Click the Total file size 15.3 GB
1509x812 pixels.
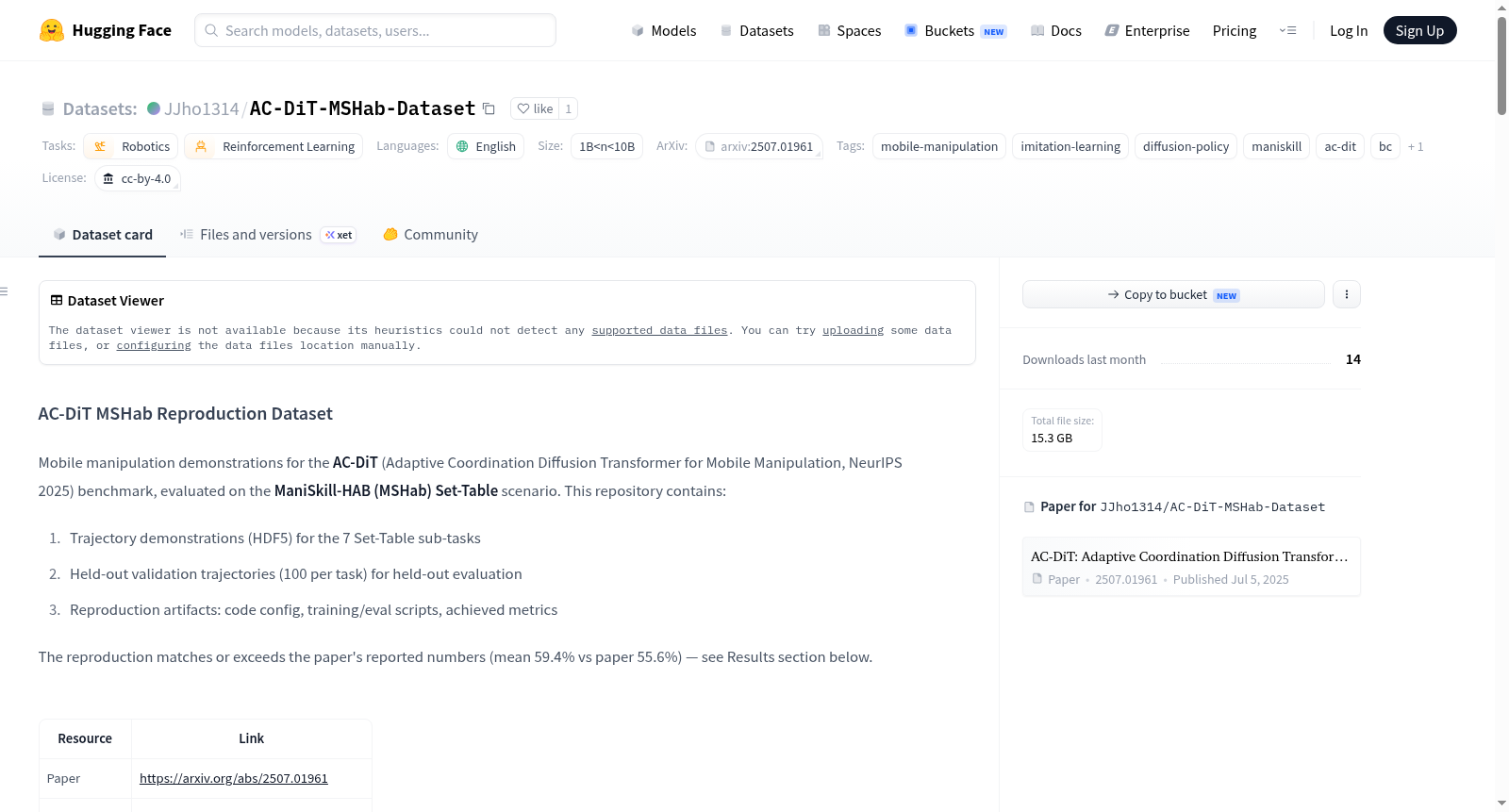1062,430
